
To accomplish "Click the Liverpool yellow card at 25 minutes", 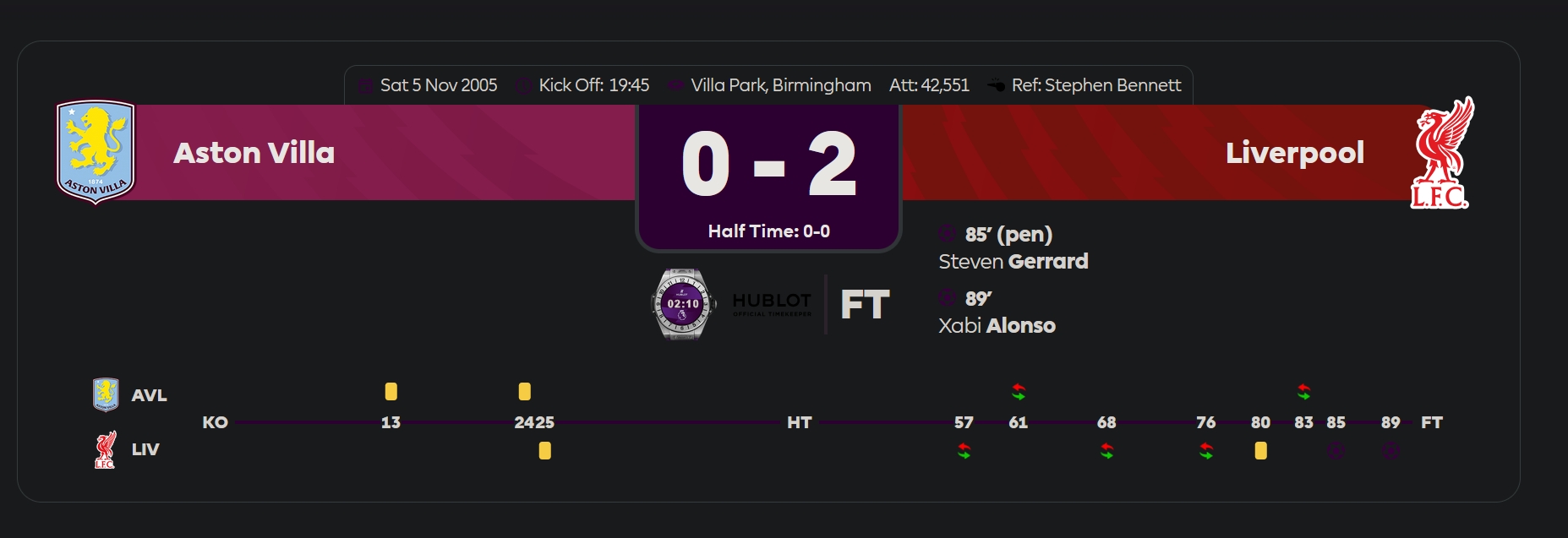I will point(544,451).
